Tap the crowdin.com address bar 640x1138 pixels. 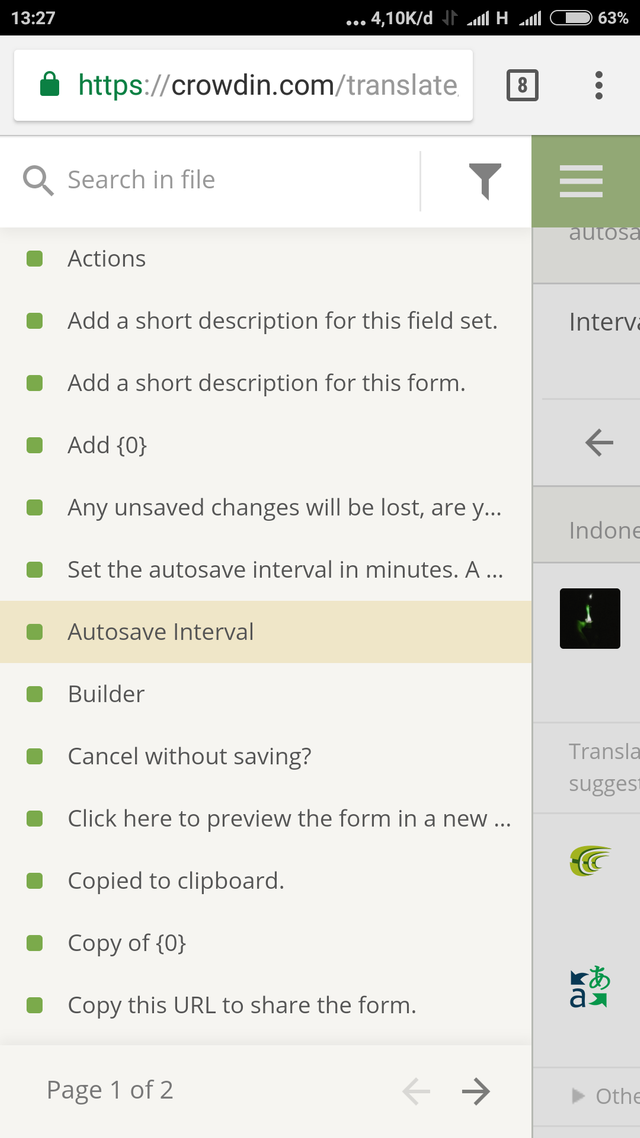point(268,86)
